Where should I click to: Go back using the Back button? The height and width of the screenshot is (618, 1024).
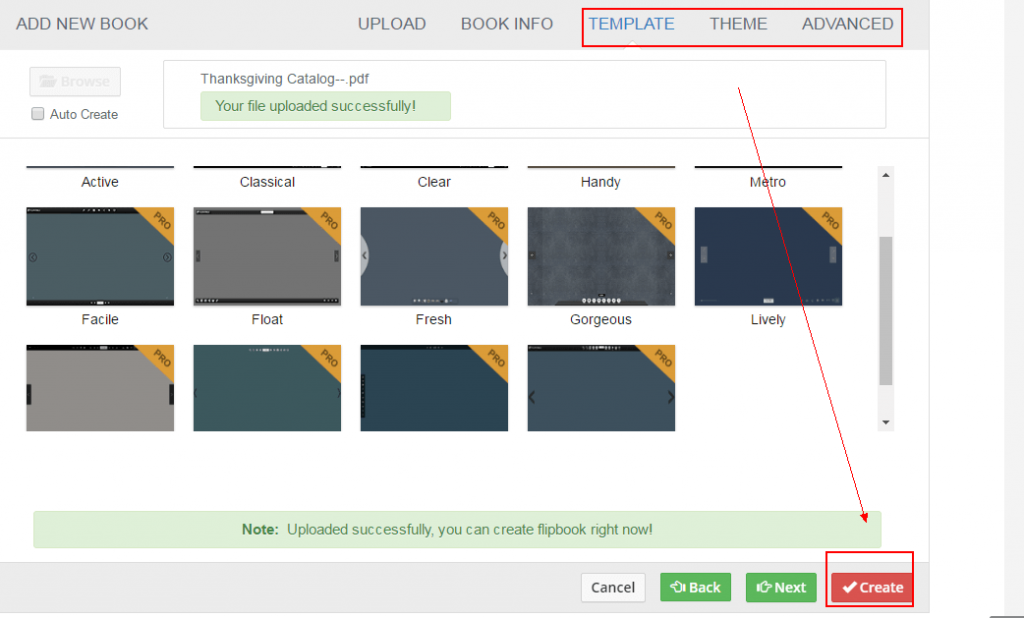click(696, 587)
